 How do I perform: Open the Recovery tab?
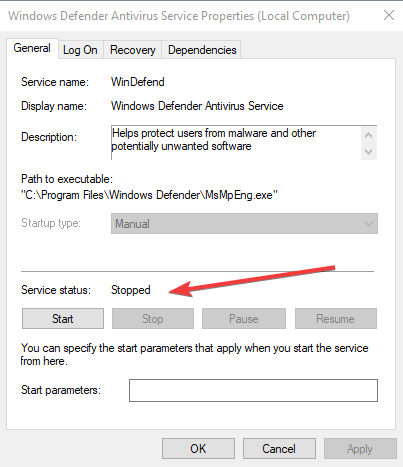(x=133, y=50)
